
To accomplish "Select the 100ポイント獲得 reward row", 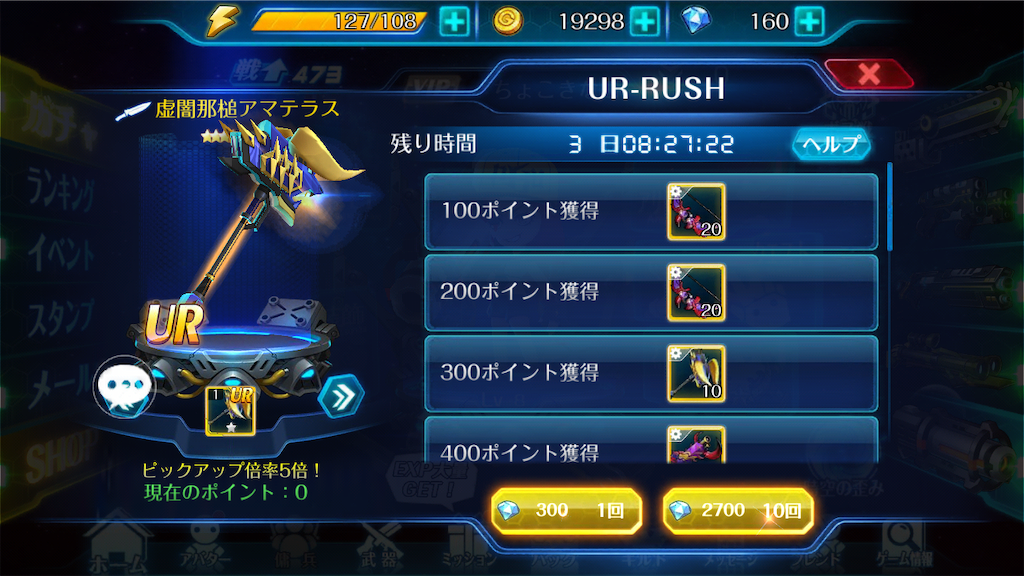I will click(x=651, y=212).
